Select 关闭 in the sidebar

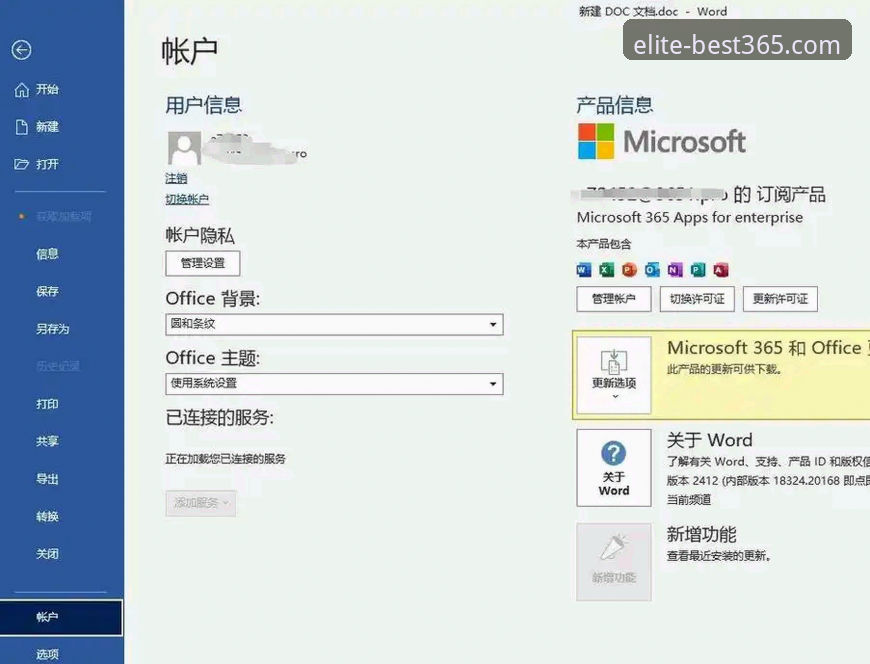(x=47, y=554)
